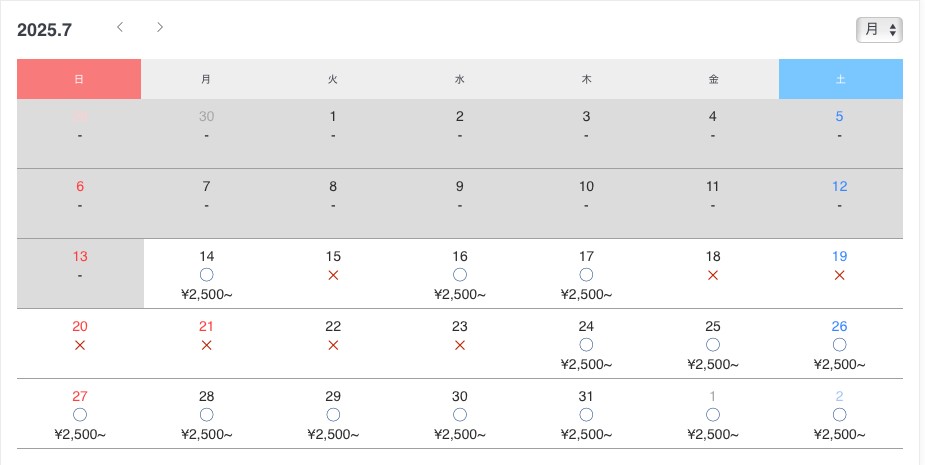Select the circle on July 31
The width and height of the screenshot is (925, 465).
click(x=586, y=415)
